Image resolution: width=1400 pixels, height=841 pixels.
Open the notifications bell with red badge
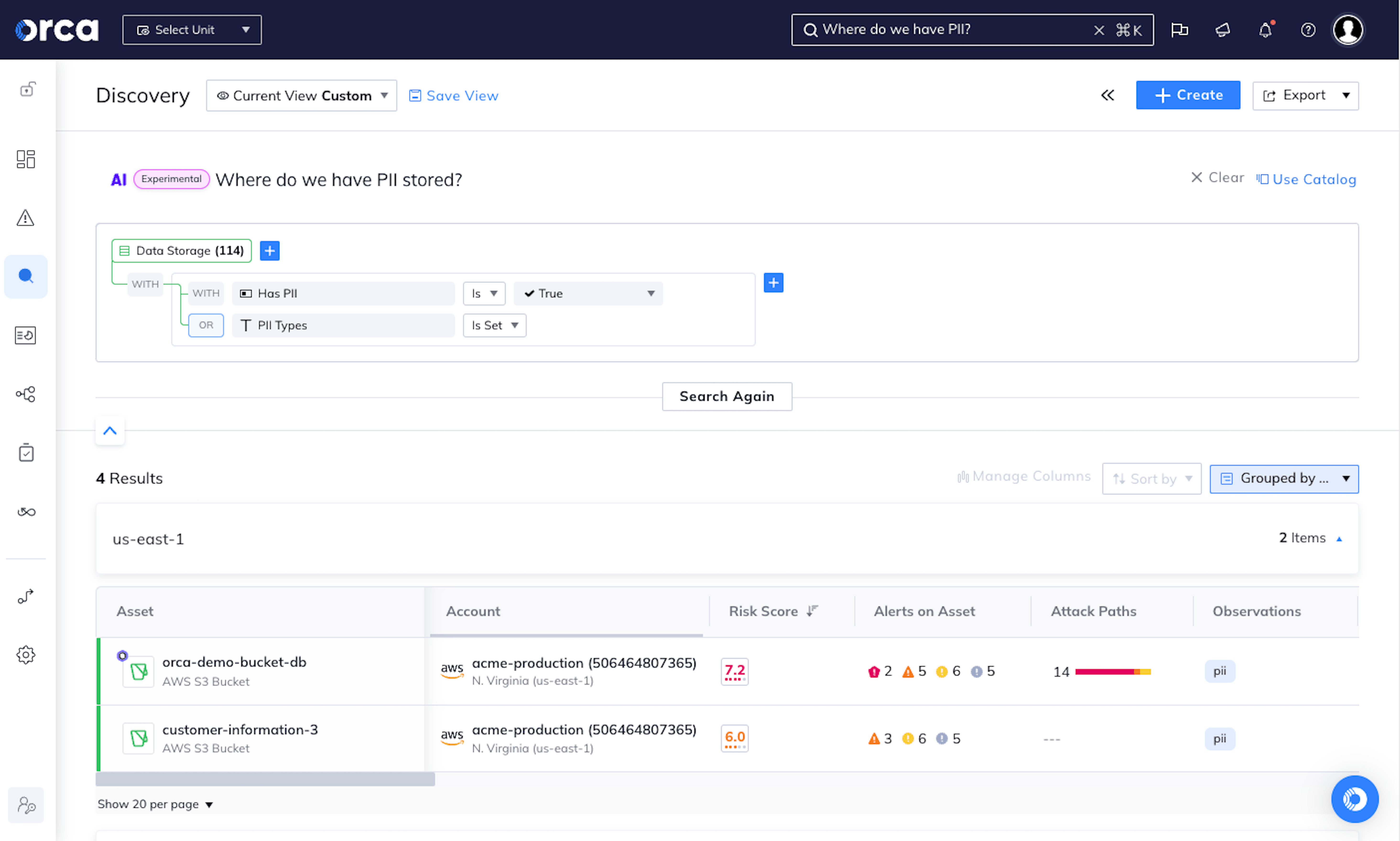tap(1265, 29)
